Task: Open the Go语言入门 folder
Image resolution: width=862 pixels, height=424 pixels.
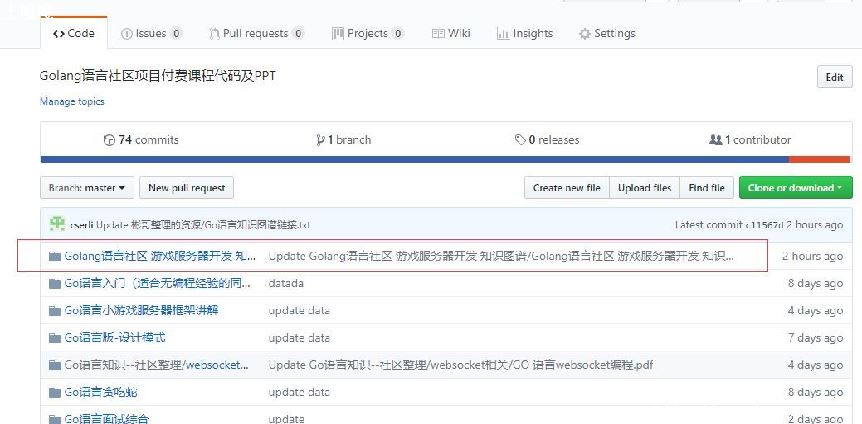Action: click(x=158, y=283)
